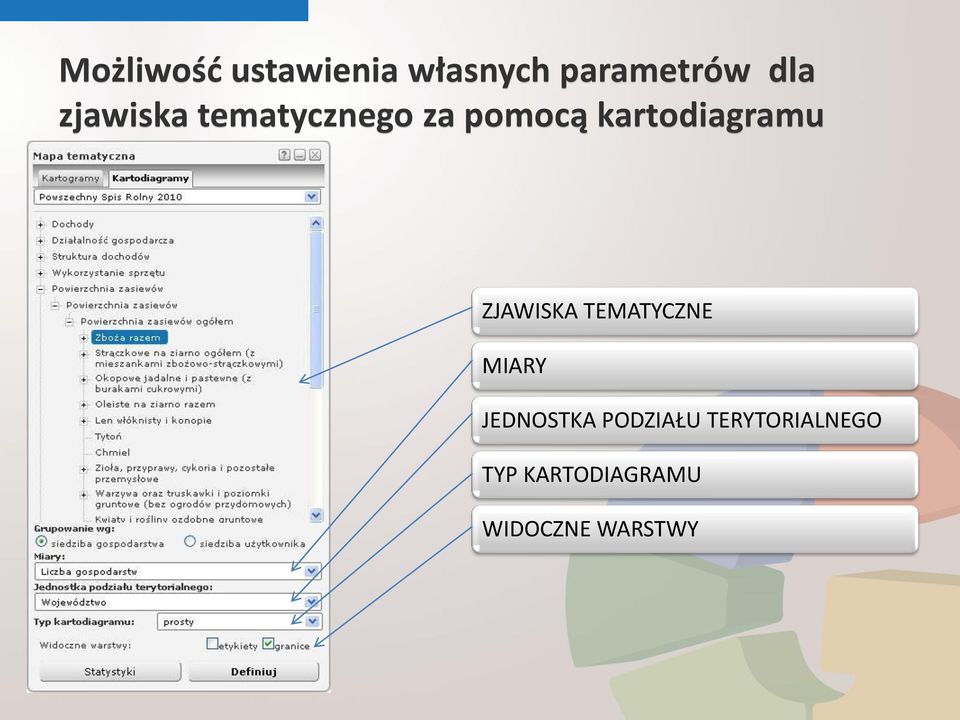Image resolution: width=960 pixels, height=720 pixels.
Task: Uncheck the granice layer checkbox
Action: (268, 643)
